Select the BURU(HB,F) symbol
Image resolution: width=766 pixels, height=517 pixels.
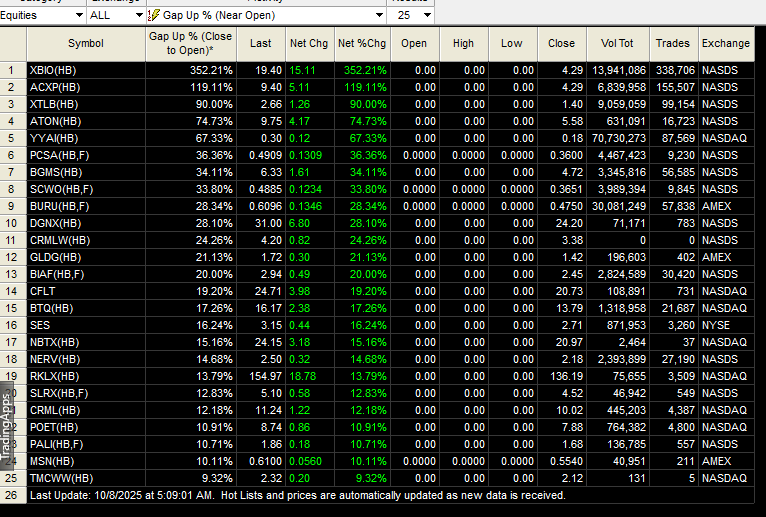pyautogui.click(x=59, y=206)
